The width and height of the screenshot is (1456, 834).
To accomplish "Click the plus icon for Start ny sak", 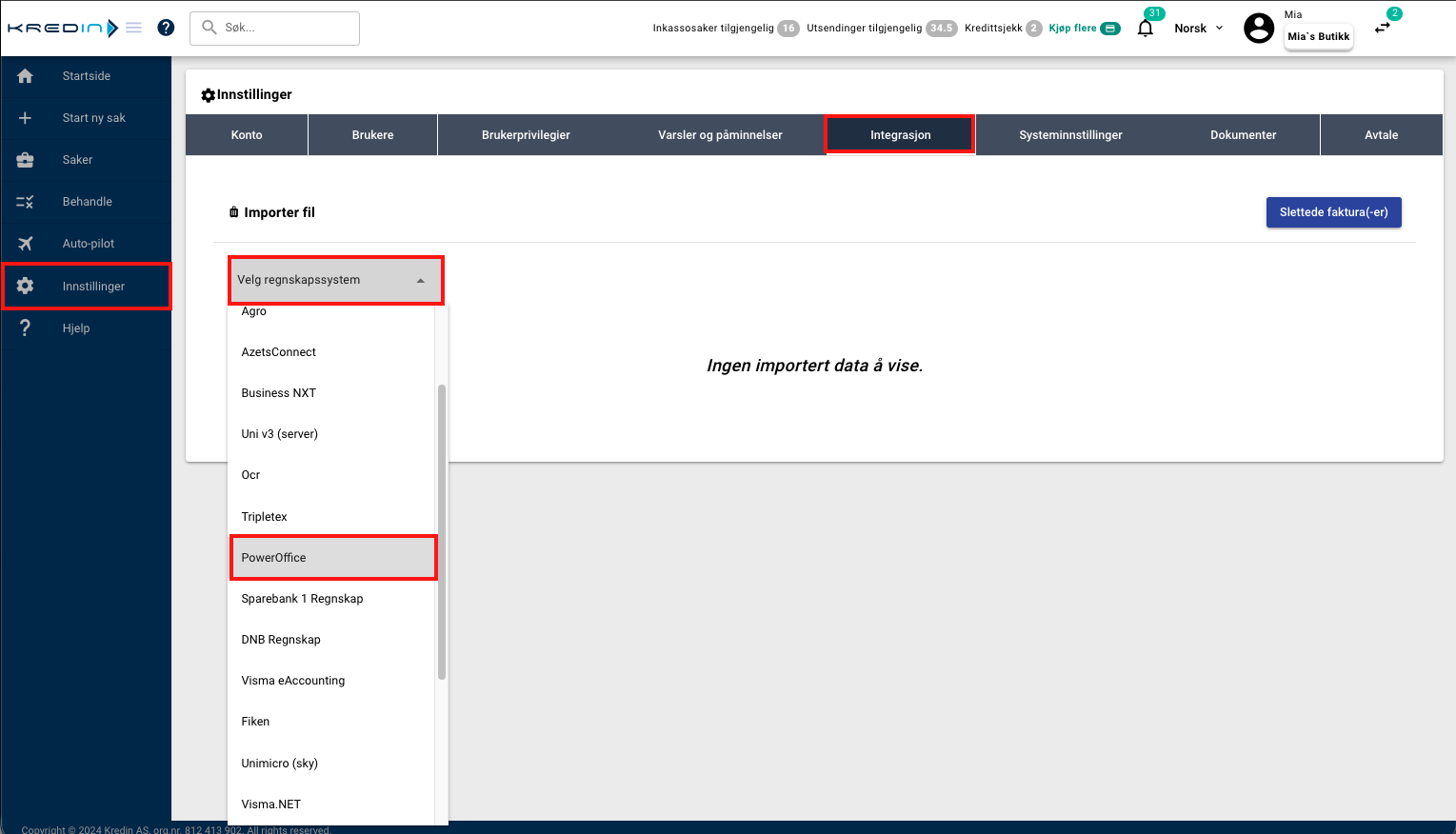I will [x=26, y=118].
